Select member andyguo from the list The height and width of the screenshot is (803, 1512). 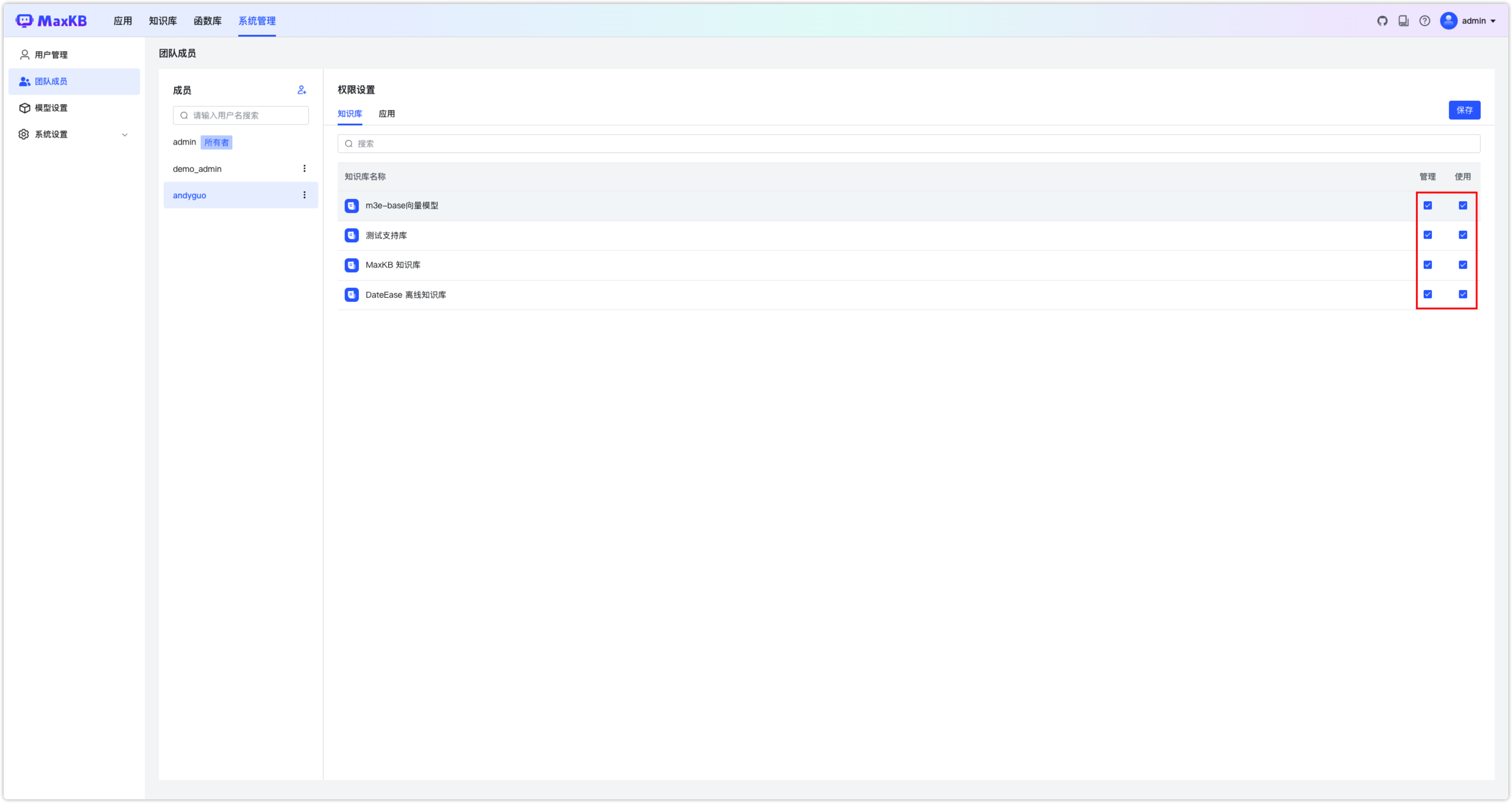(189, 195)
